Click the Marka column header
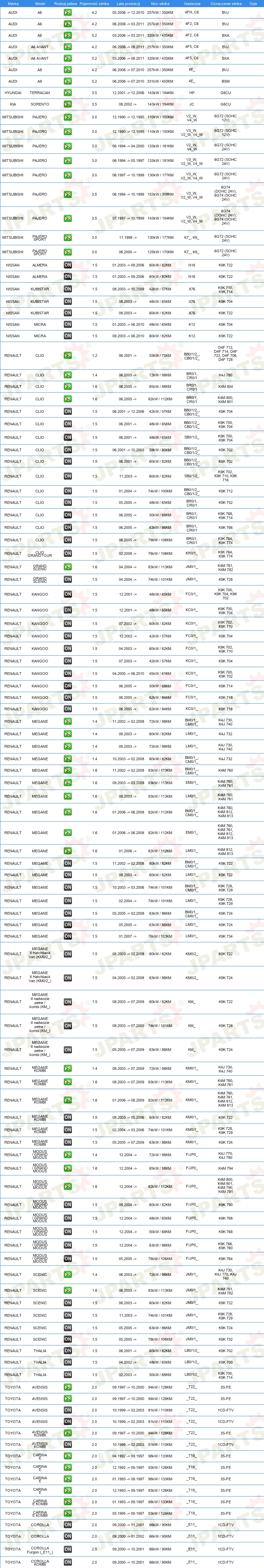This screenshot has height=1568, width=264. click(13, 4)
